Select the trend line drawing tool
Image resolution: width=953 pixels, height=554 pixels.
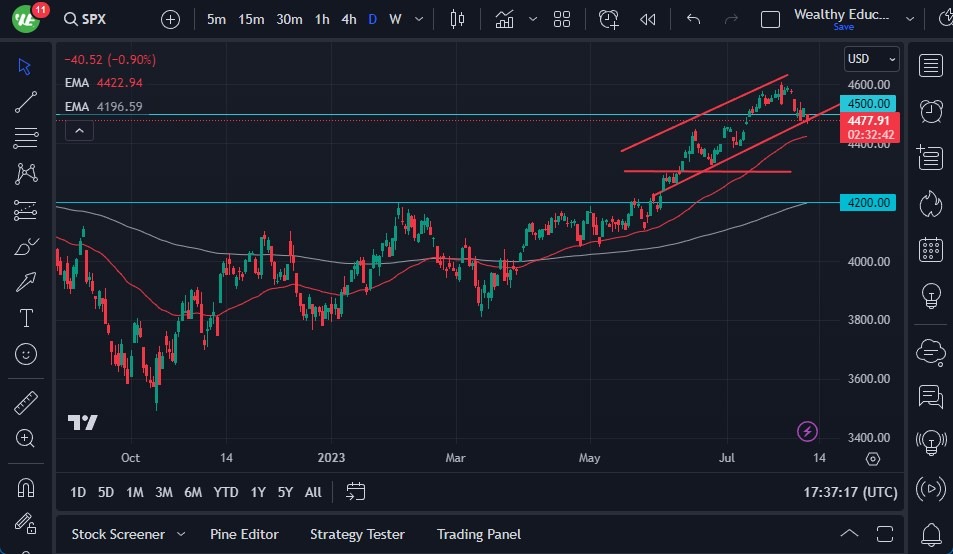26,101
